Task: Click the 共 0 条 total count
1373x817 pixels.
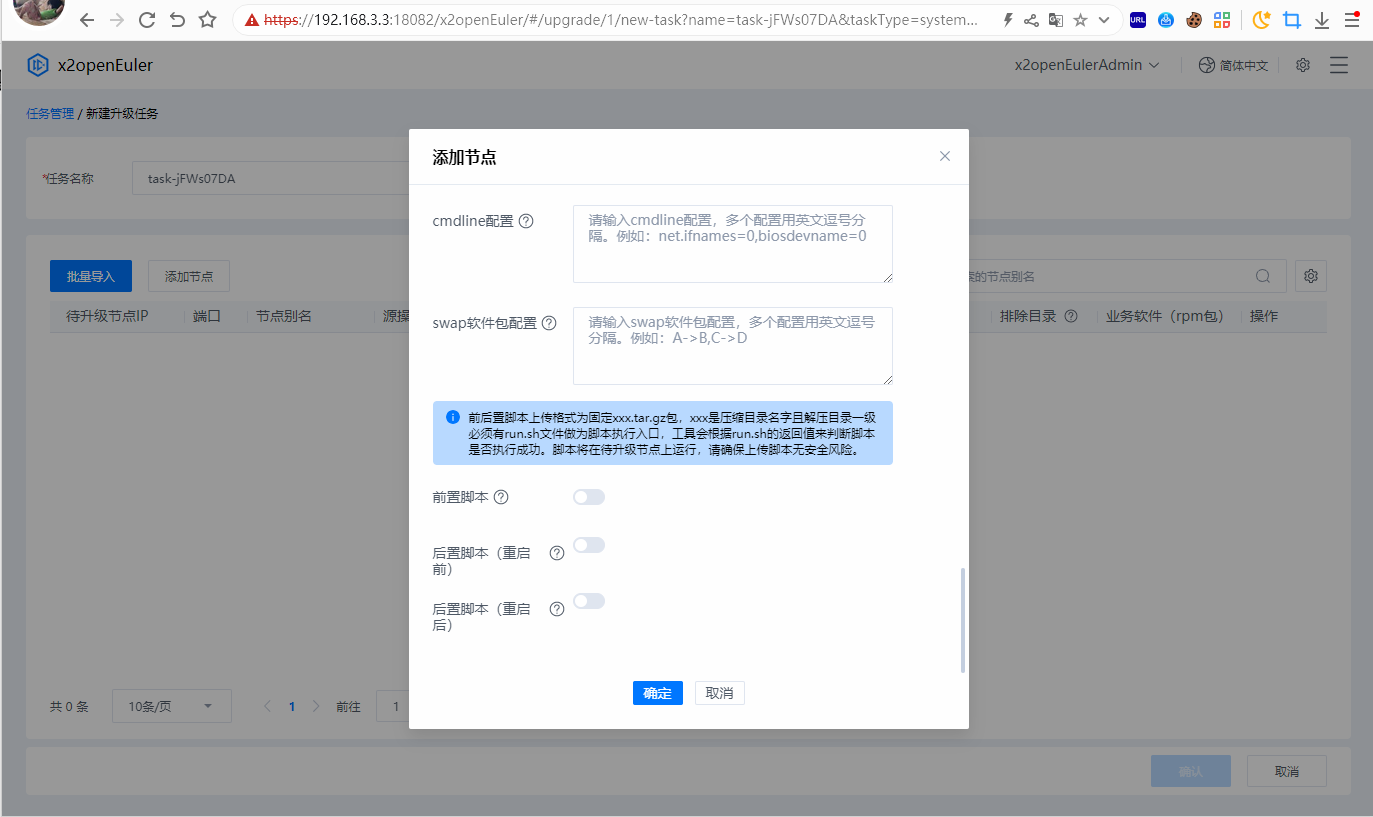Action: (69, 706)
